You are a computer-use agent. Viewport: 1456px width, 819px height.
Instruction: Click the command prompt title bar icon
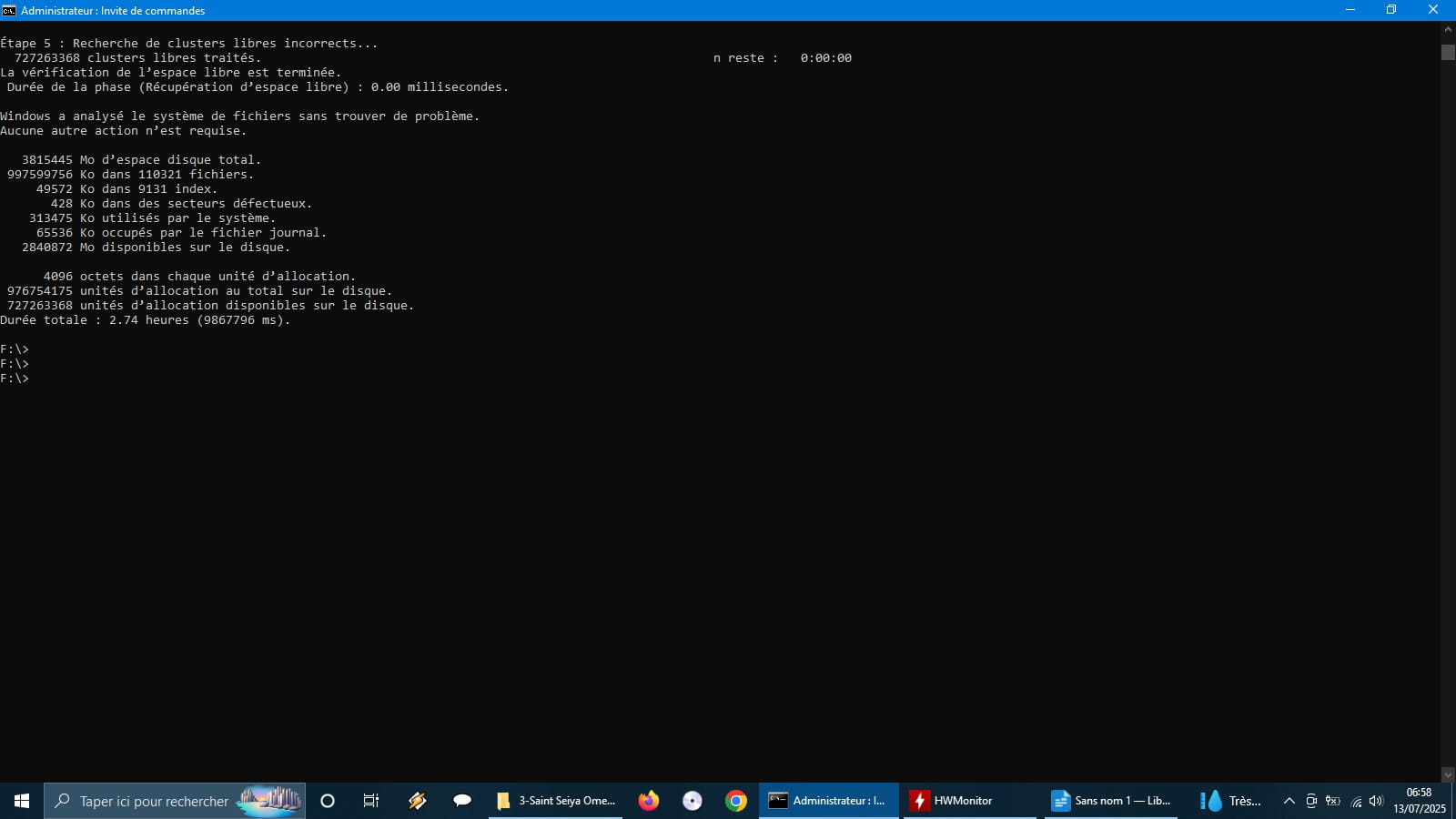(9, 10)
